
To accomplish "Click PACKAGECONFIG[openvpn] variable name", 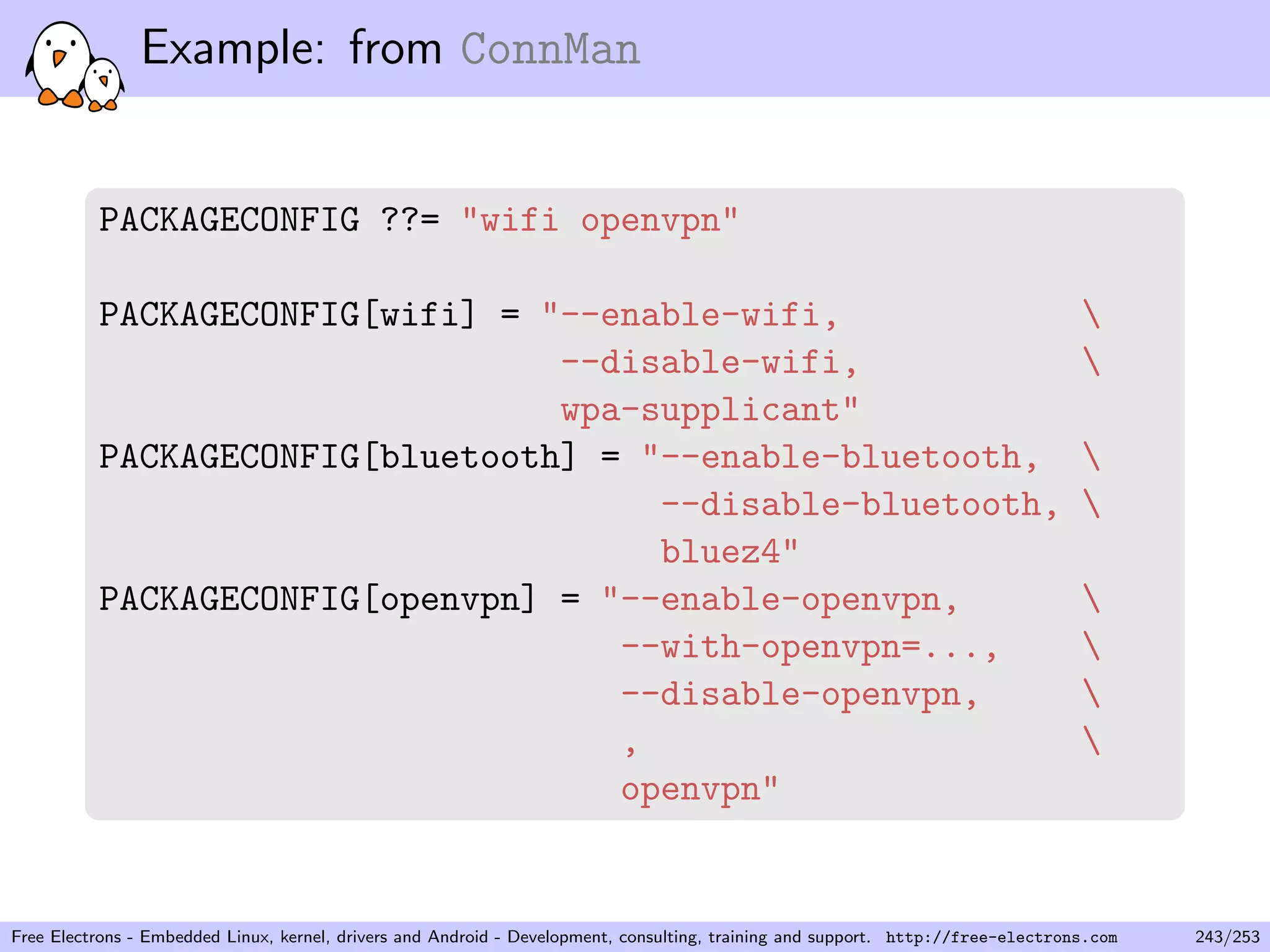I will (316, 599).
